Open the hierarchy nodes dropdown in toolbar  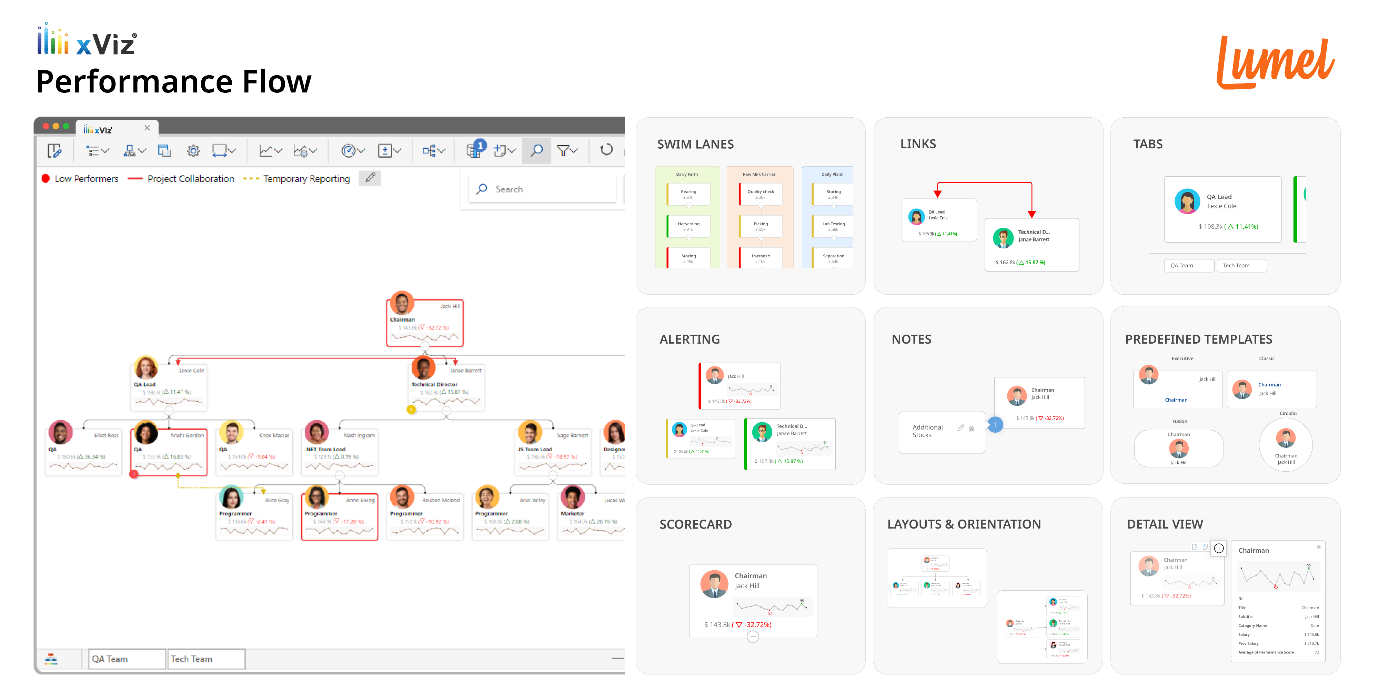134,150
